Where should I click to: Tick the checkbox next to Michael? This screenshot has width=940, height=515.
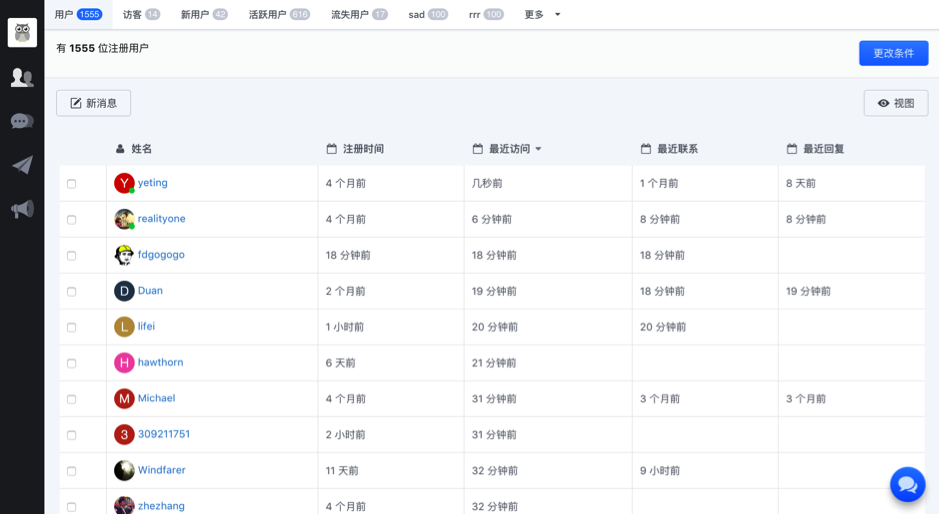pos(71,399)
